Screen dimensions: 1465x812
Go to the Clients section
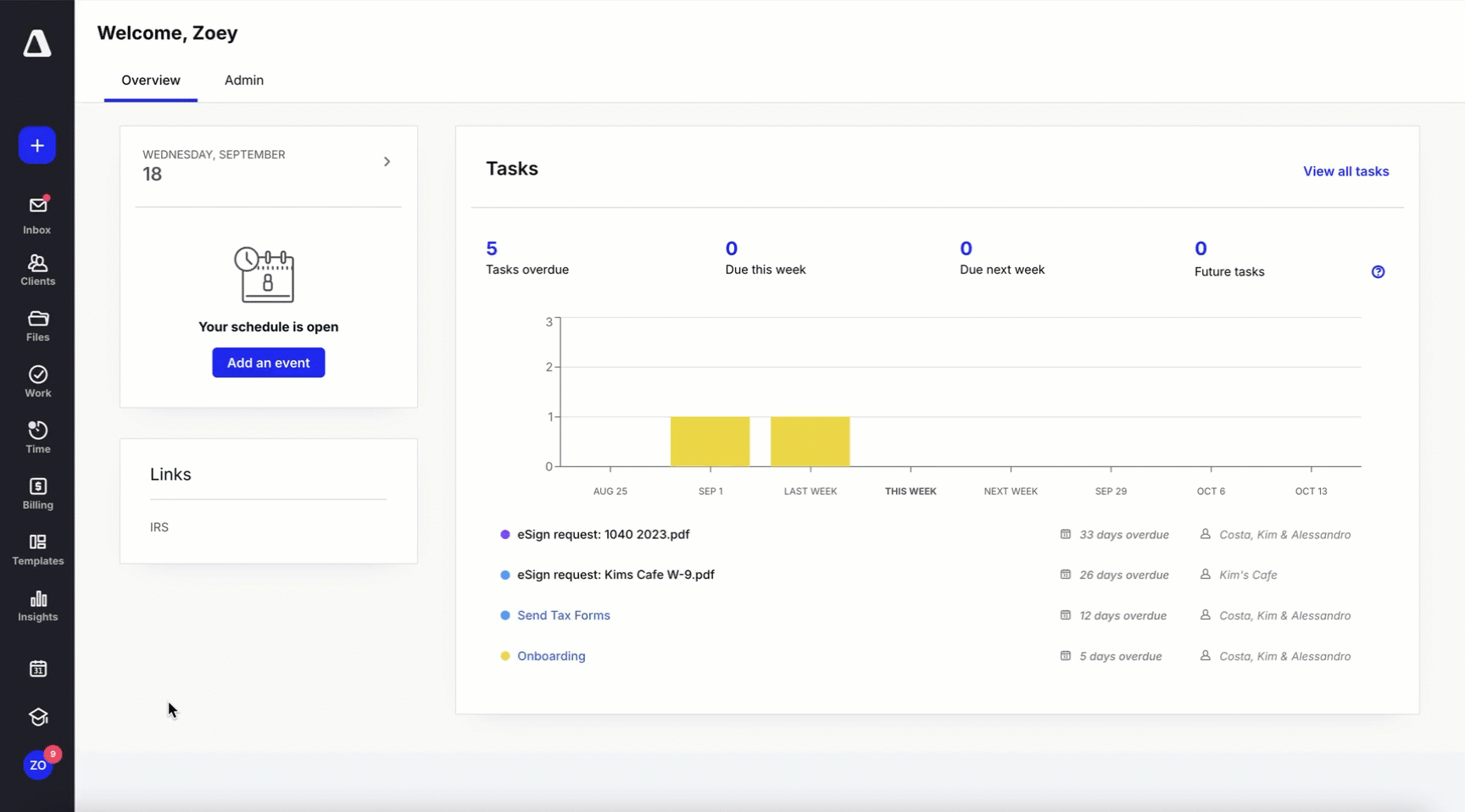tap(37, 270)
